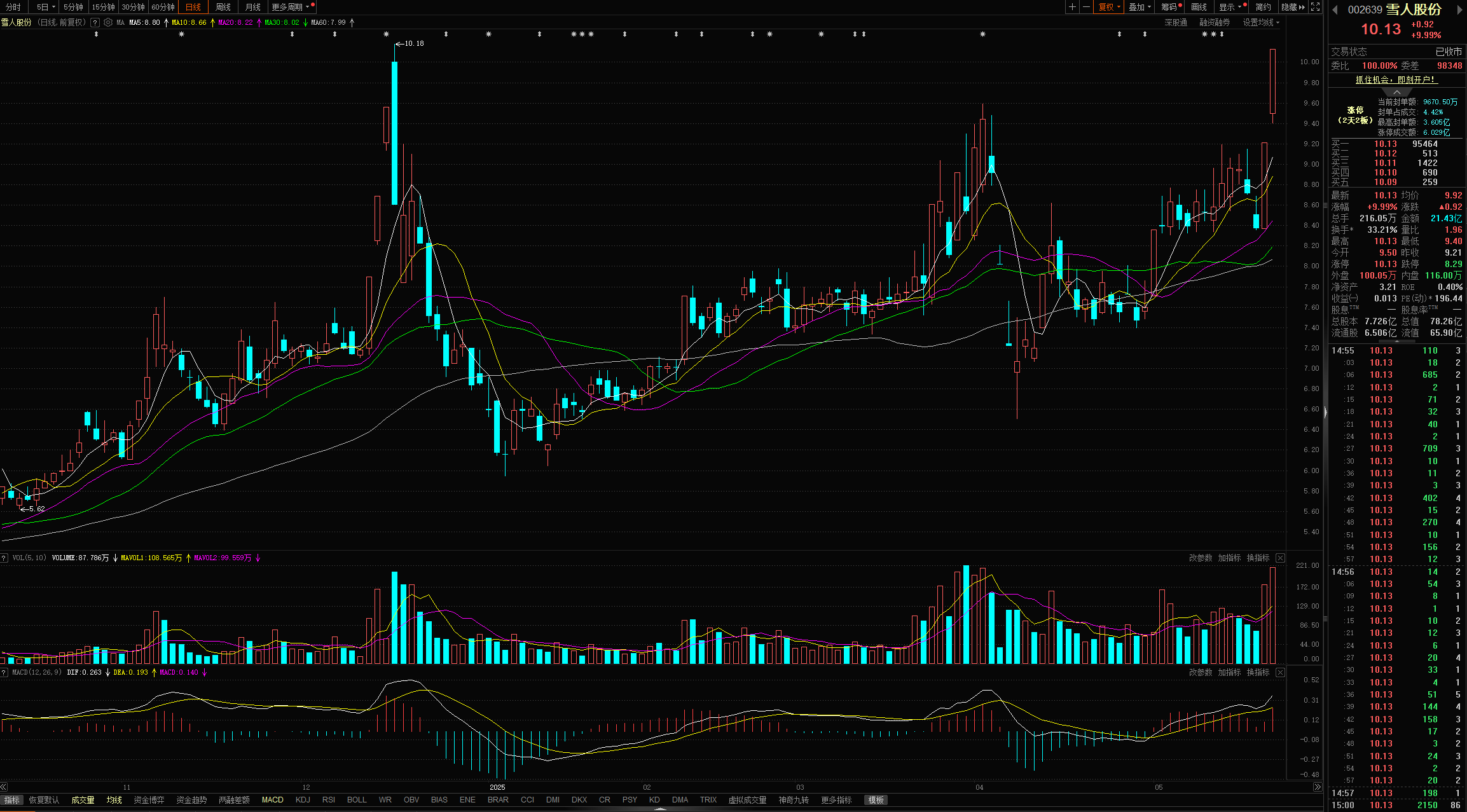Open MACD indicator help question icon
The width and height of the screenshot is (1467, 812).
coord(4,672)
